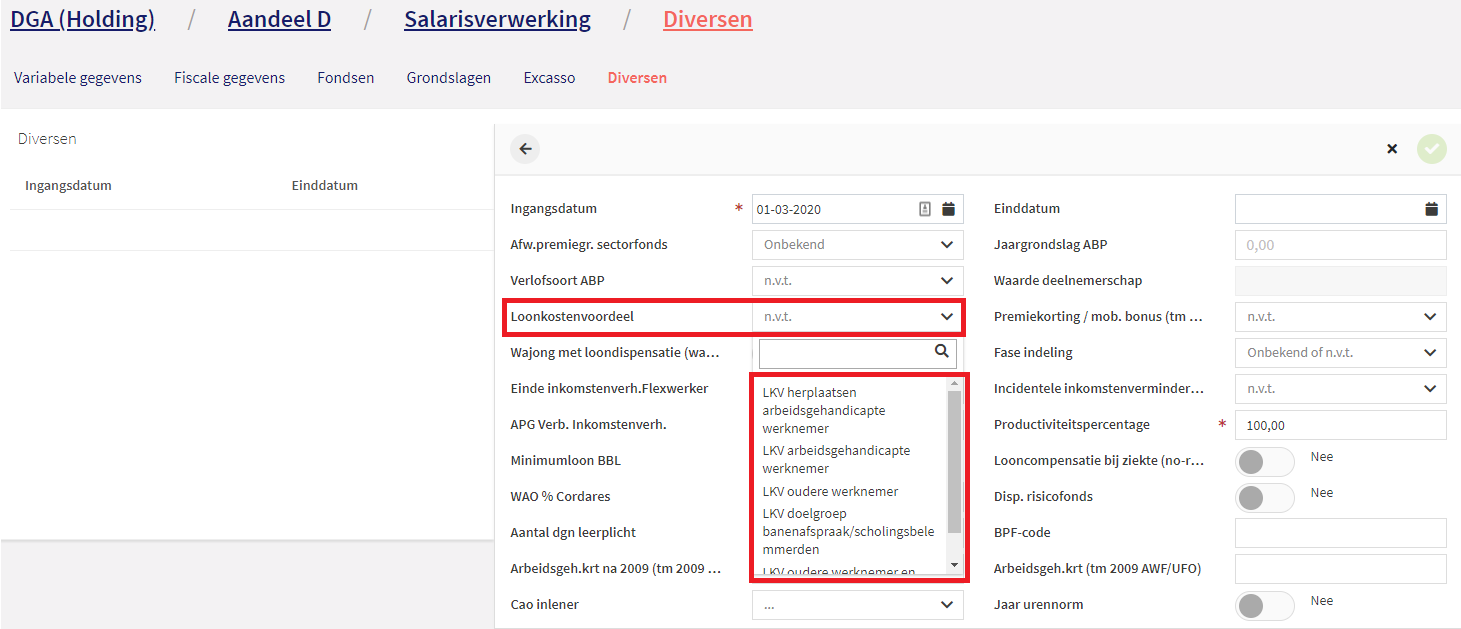Enable Looncompensatie bij ziekte toggle
1461x629 pixels.
click(x=1265, y=461)
